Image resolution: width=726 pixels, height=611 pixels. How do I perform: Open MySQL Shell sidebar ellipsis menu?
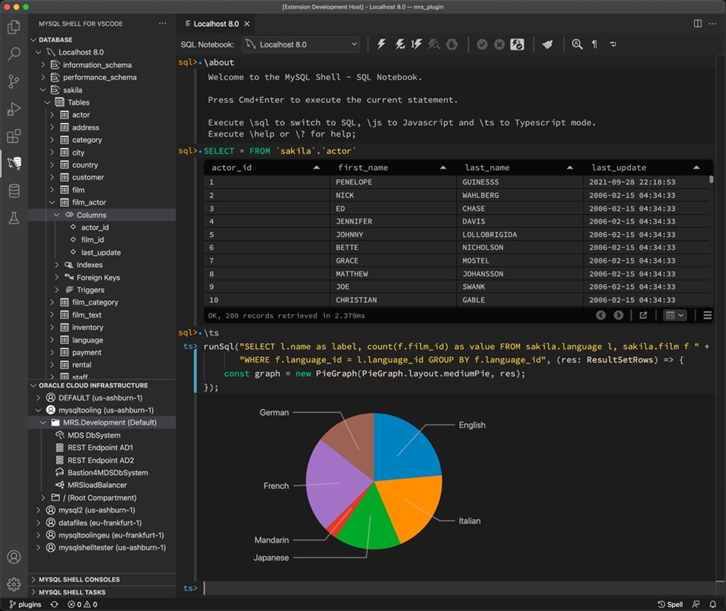(x=163, y=24)
